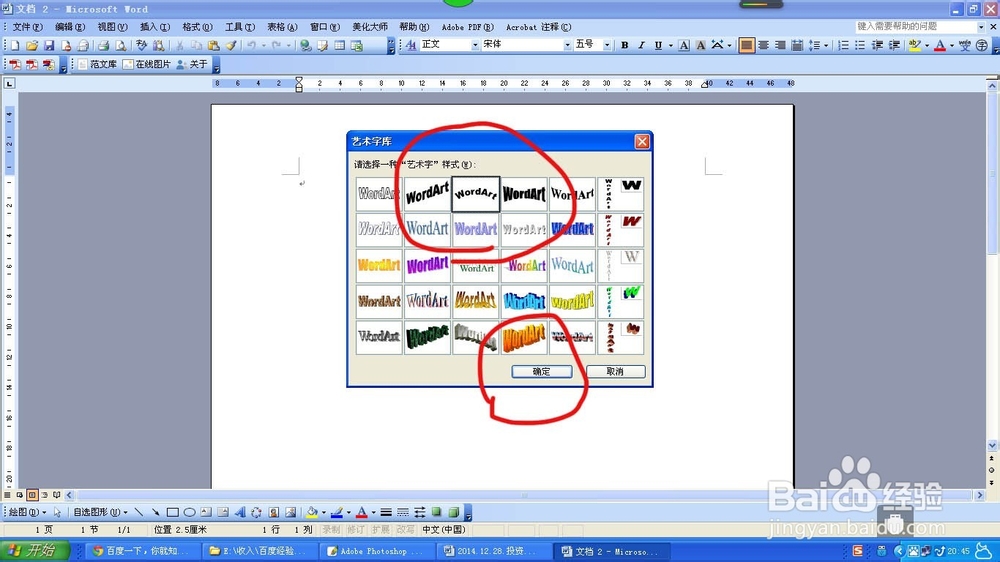Toggle center alignment
The width and height of the screenshot is (1000, 562).
[x=763, y=45]
